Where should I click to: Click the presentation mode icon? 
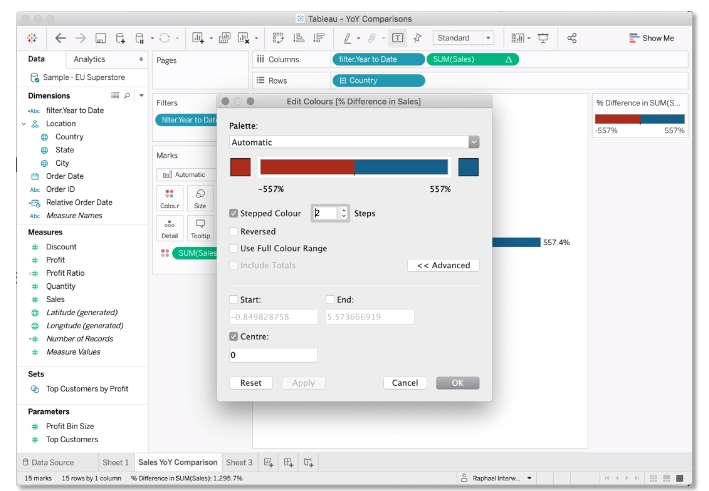pyautogui.click(x=543, y=38)
